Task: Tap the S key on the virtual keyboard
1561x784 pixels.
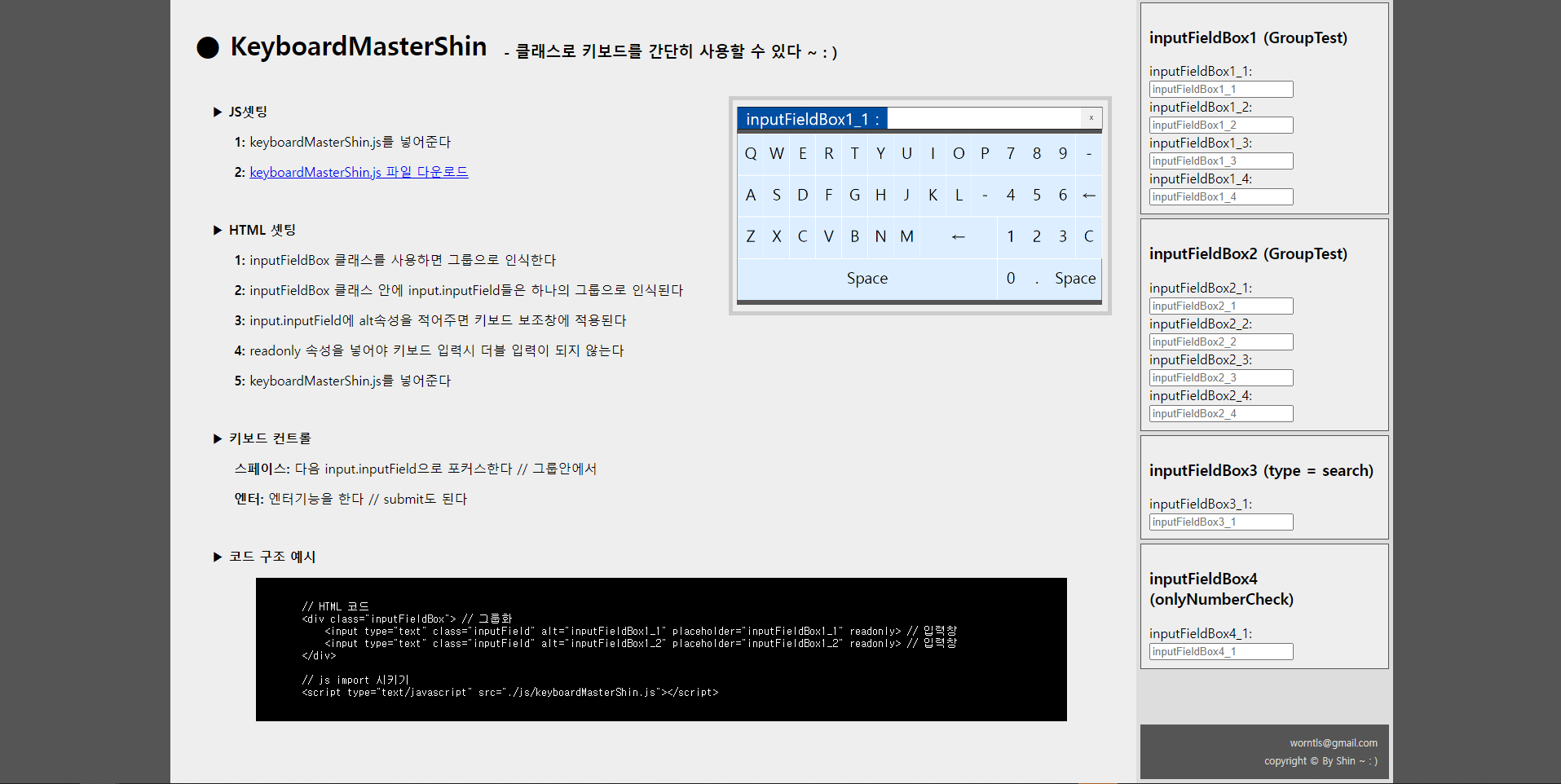Action: click(777, 195)
